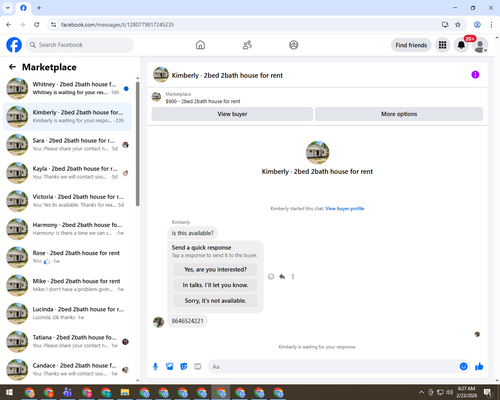The width and height of the screenshot is (500, 400).
Task: Open a new browser tab
Action: 39,8
